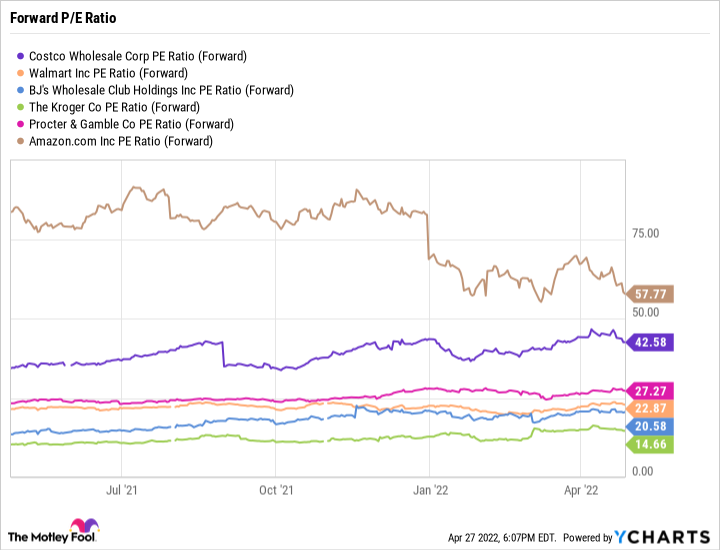Click the Kroger 14.66 value tag
720x550 pixels.
[x=650, y=444]
